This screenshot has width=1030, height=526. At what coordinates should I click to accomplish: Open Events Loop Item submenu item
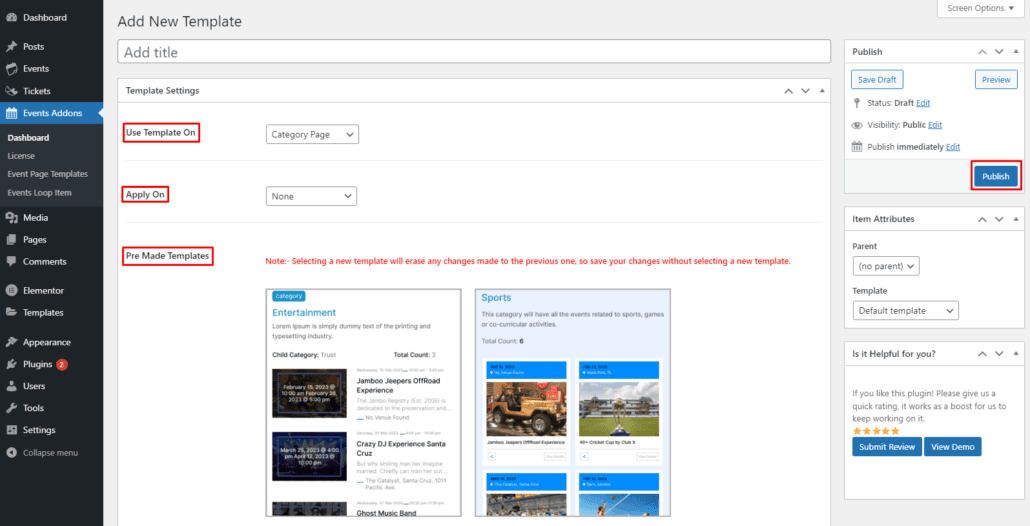(x=39, y=192)
